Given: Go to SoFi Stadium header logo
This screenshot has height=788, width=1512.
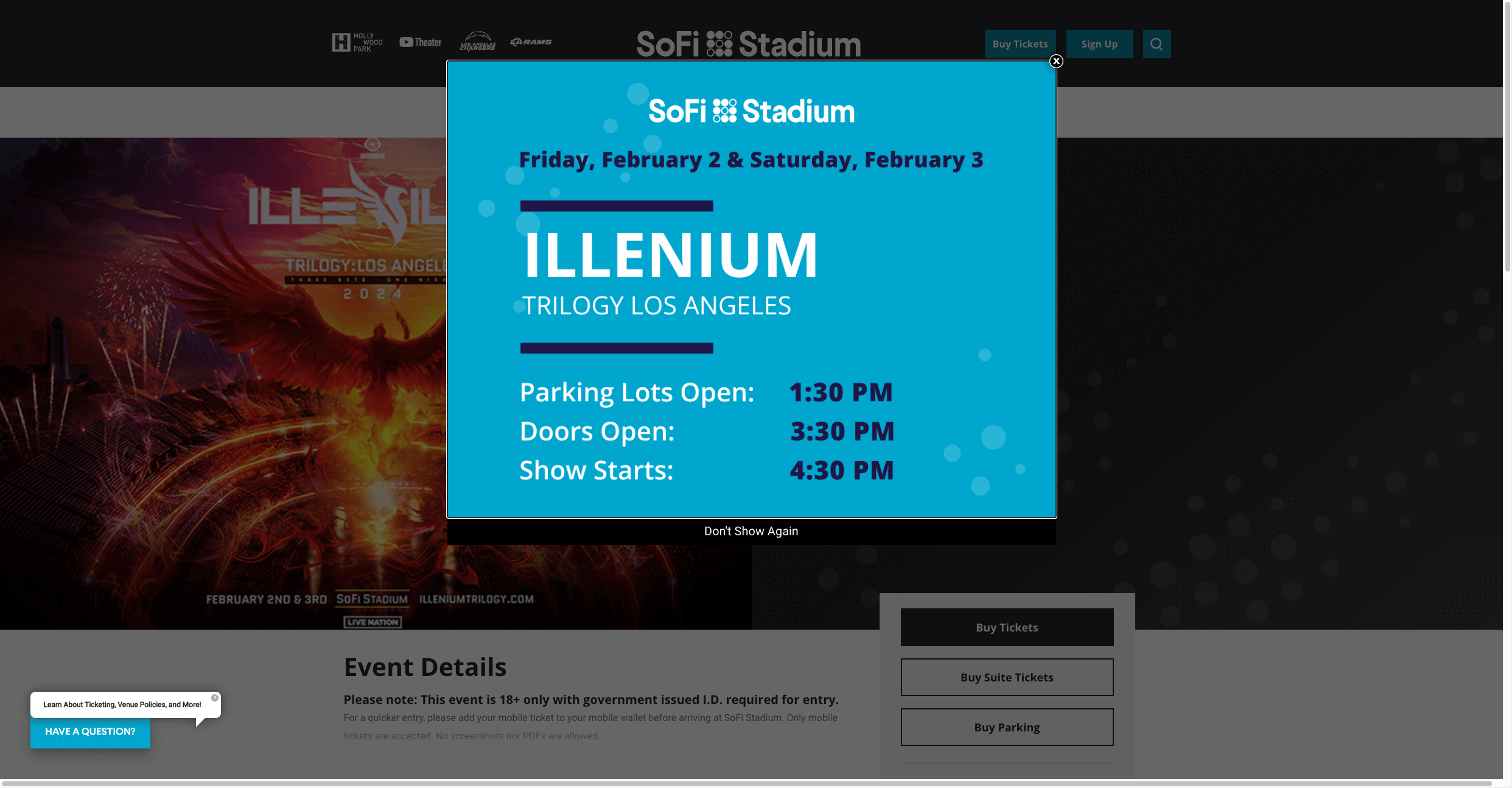Looking at the screenshot, I should 749,44.
